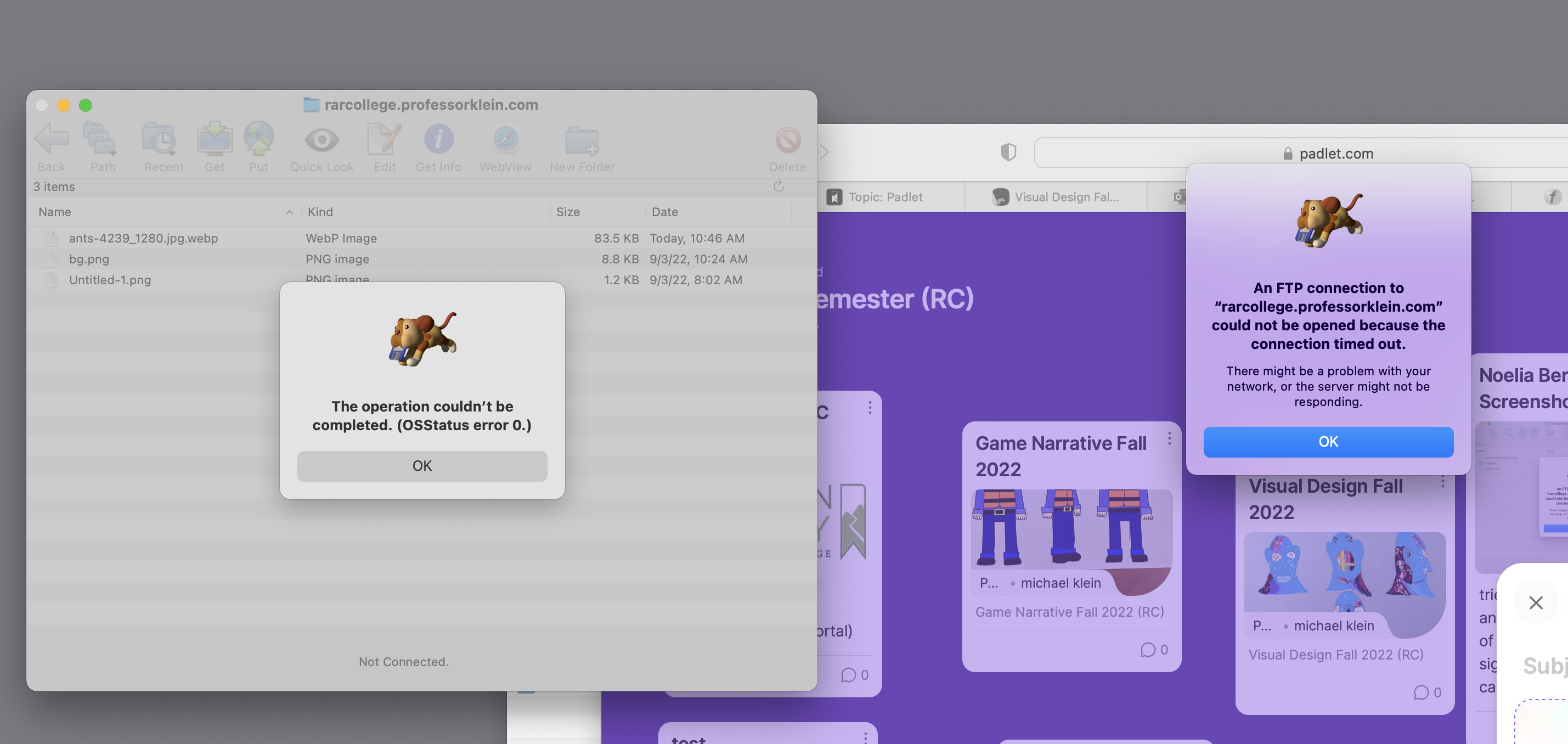Click the Quick Look eye icon
1568x744 pixels.
322,140
